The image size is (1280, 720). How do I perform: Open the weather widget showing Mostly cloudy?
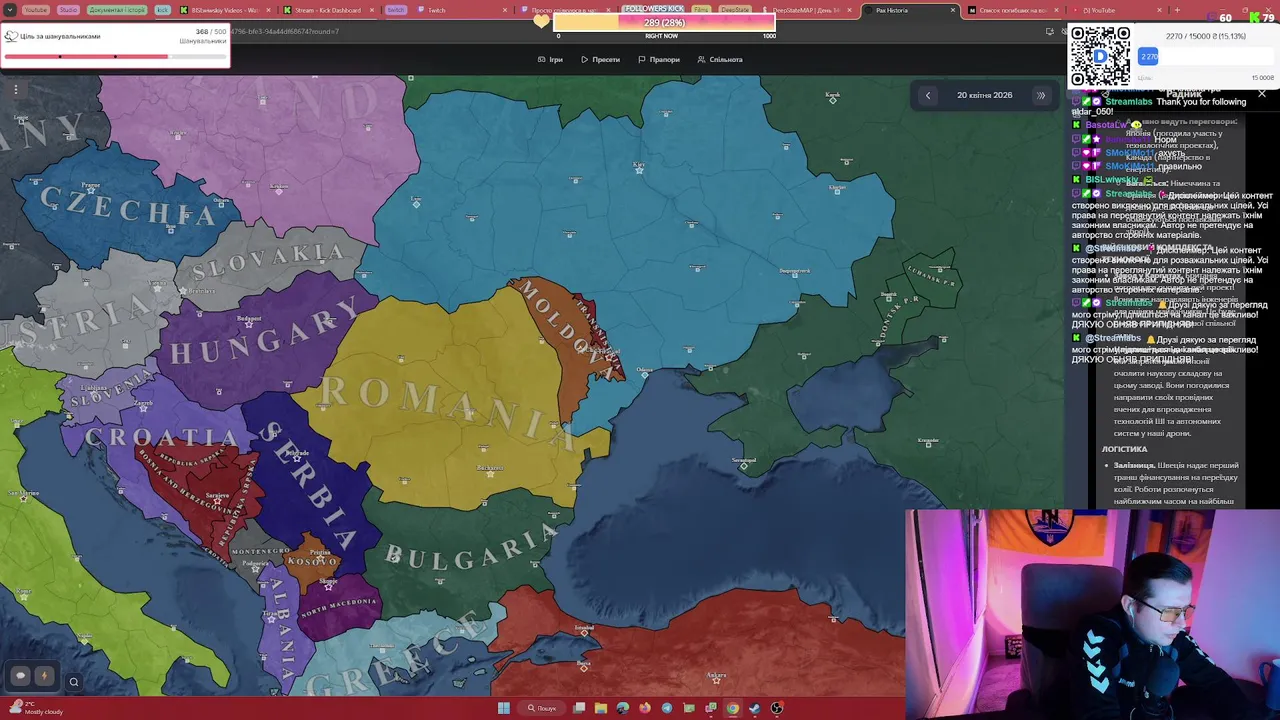[35, 708]
